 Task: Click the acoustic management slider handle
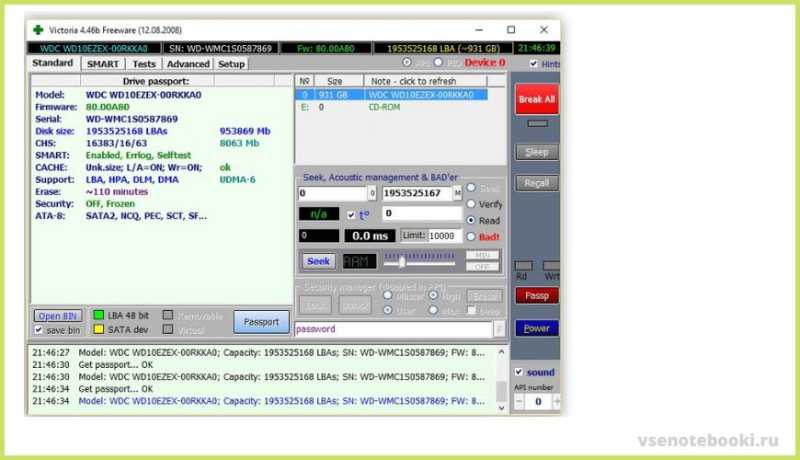402,262
